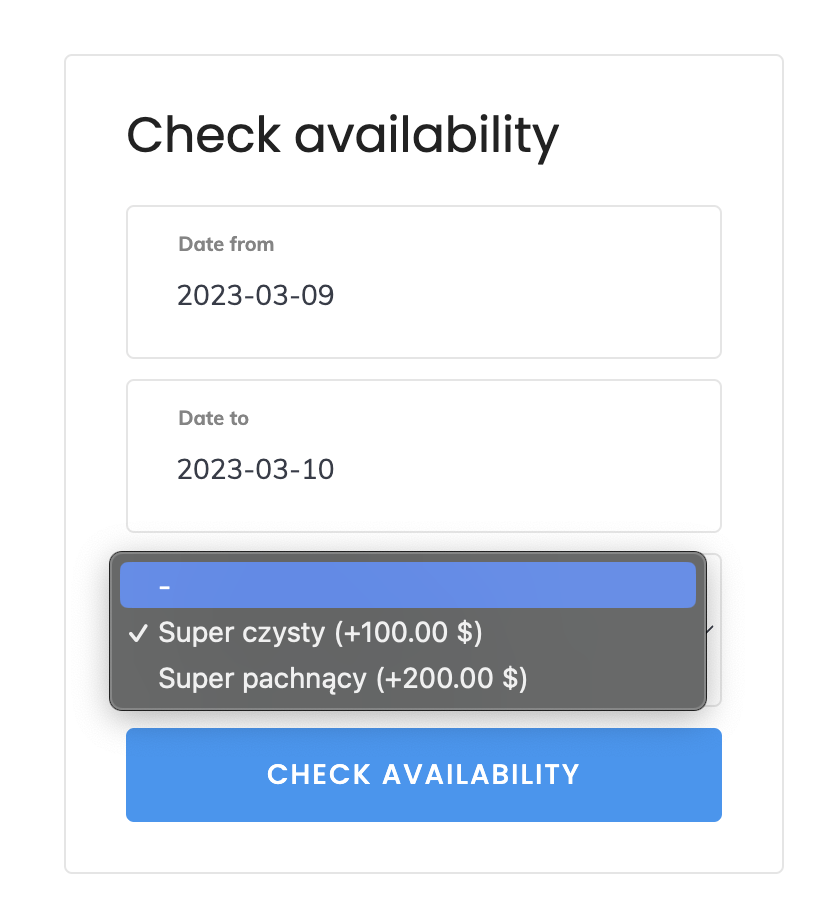Screen dimensions: 816x898
Task: Select the blank "-" dropdown option
Action: coord(407,585)
